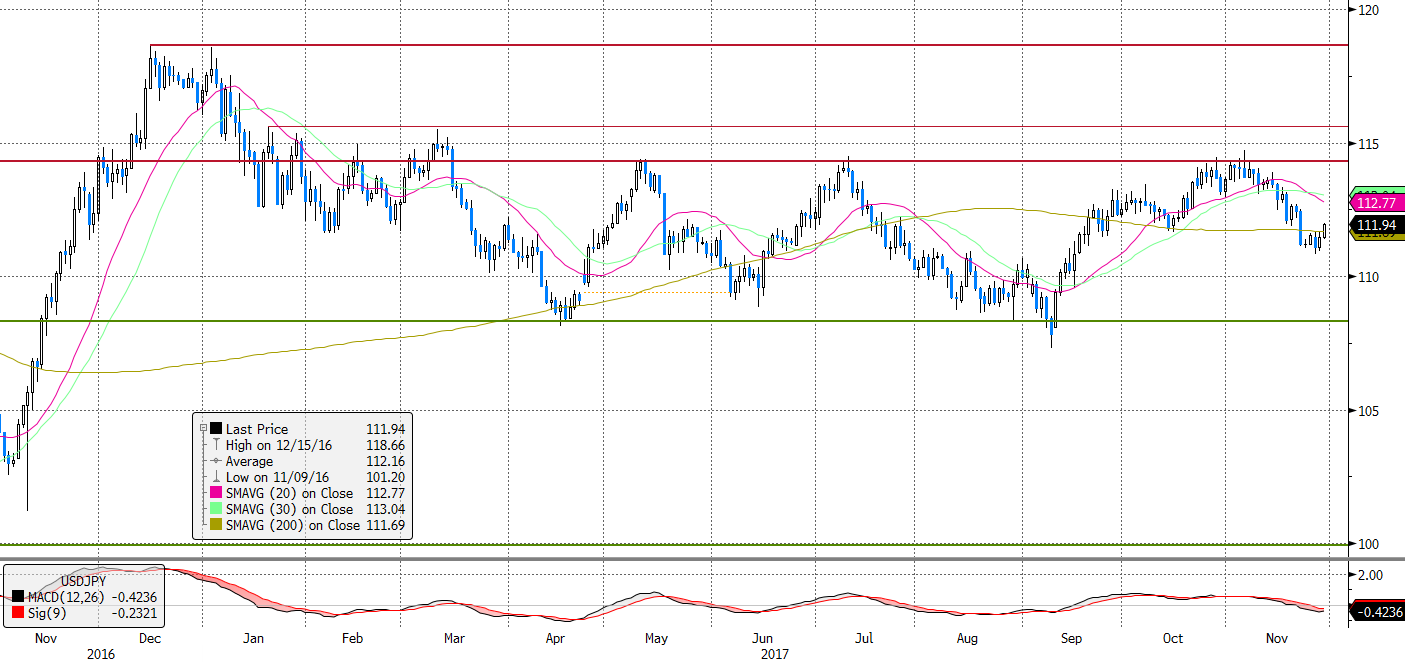Select the Sig(9) legend label
The width and height of the screenshot is (1405, 664).
[45, 613]
